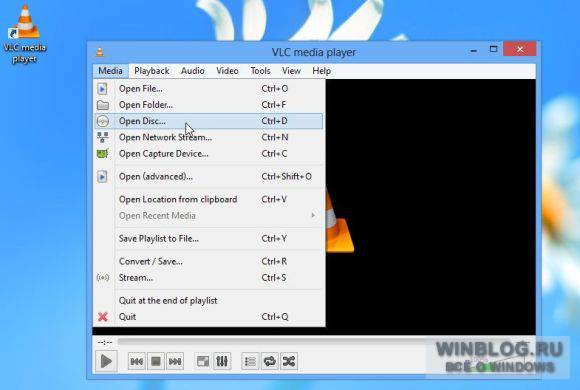Click the disc icon next to Open Disc
The image size is (580, 390).
click(103, 121)
